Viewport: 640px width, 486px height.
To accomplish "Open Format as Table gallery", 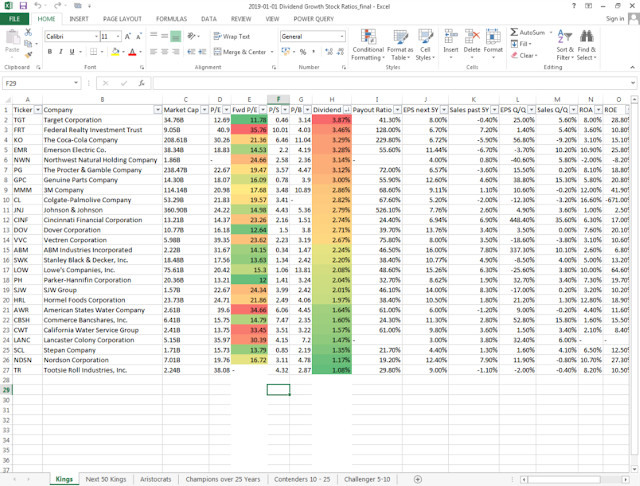I will tap(400, 45).
